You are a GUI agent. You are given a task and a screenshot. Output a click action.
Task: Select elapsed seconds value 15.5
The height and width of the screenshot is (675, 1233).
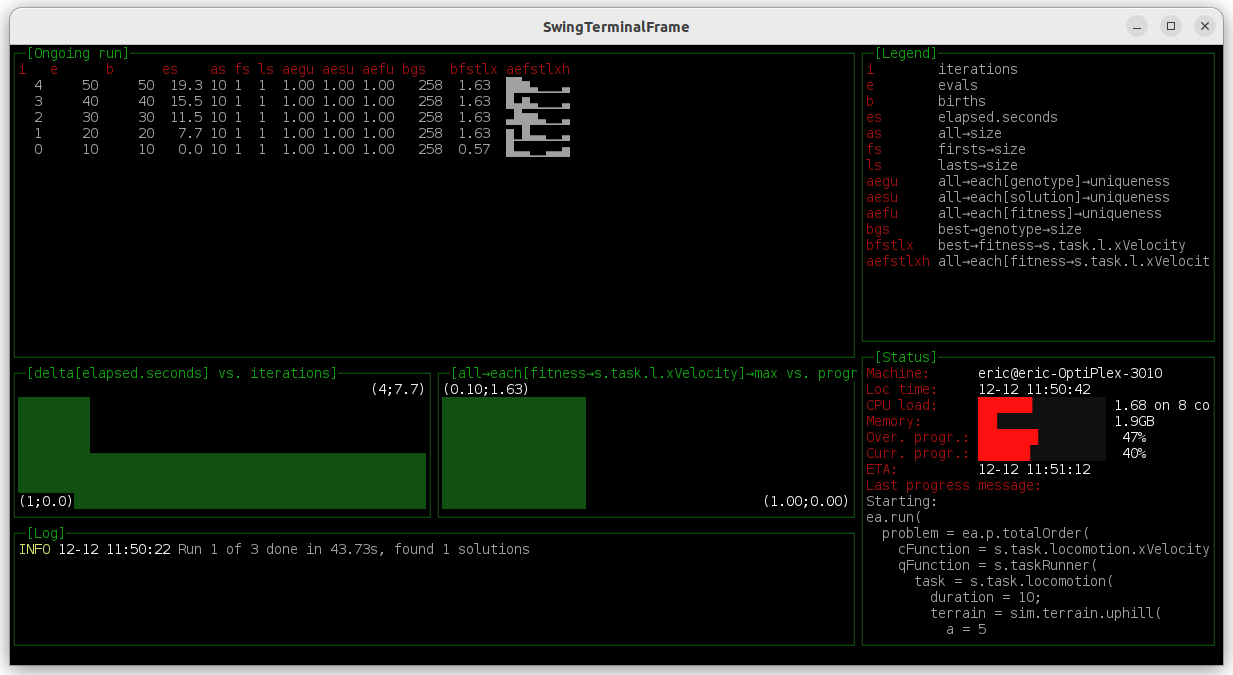pyautogui.click(x=186, y=101)
